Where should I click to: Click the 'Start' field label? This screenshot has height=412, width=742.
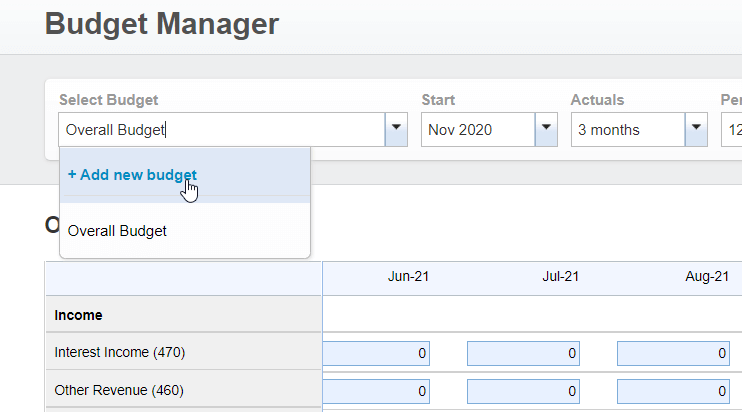pos(438,100)
